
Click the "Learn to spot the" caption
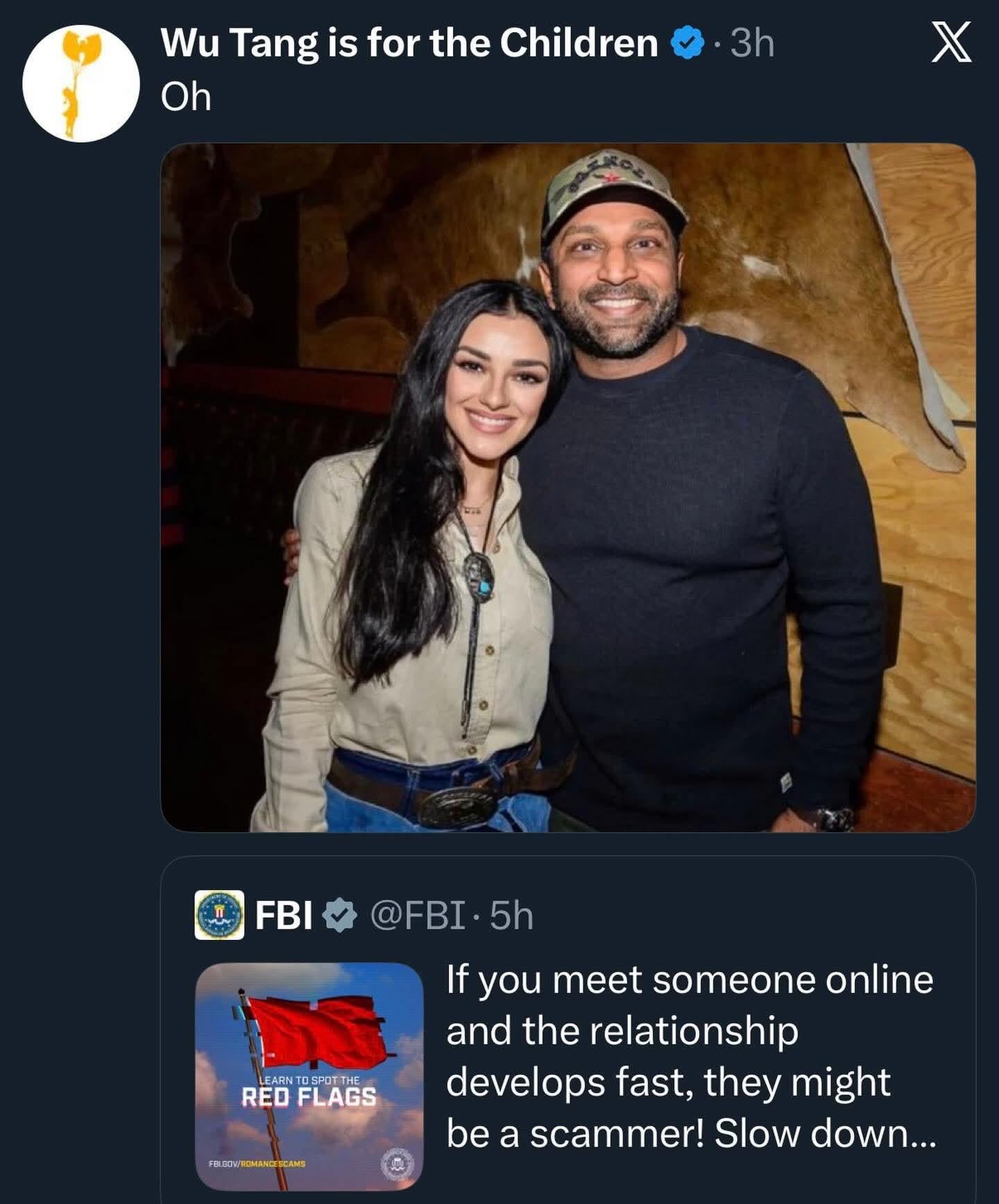pos(309,1080)
